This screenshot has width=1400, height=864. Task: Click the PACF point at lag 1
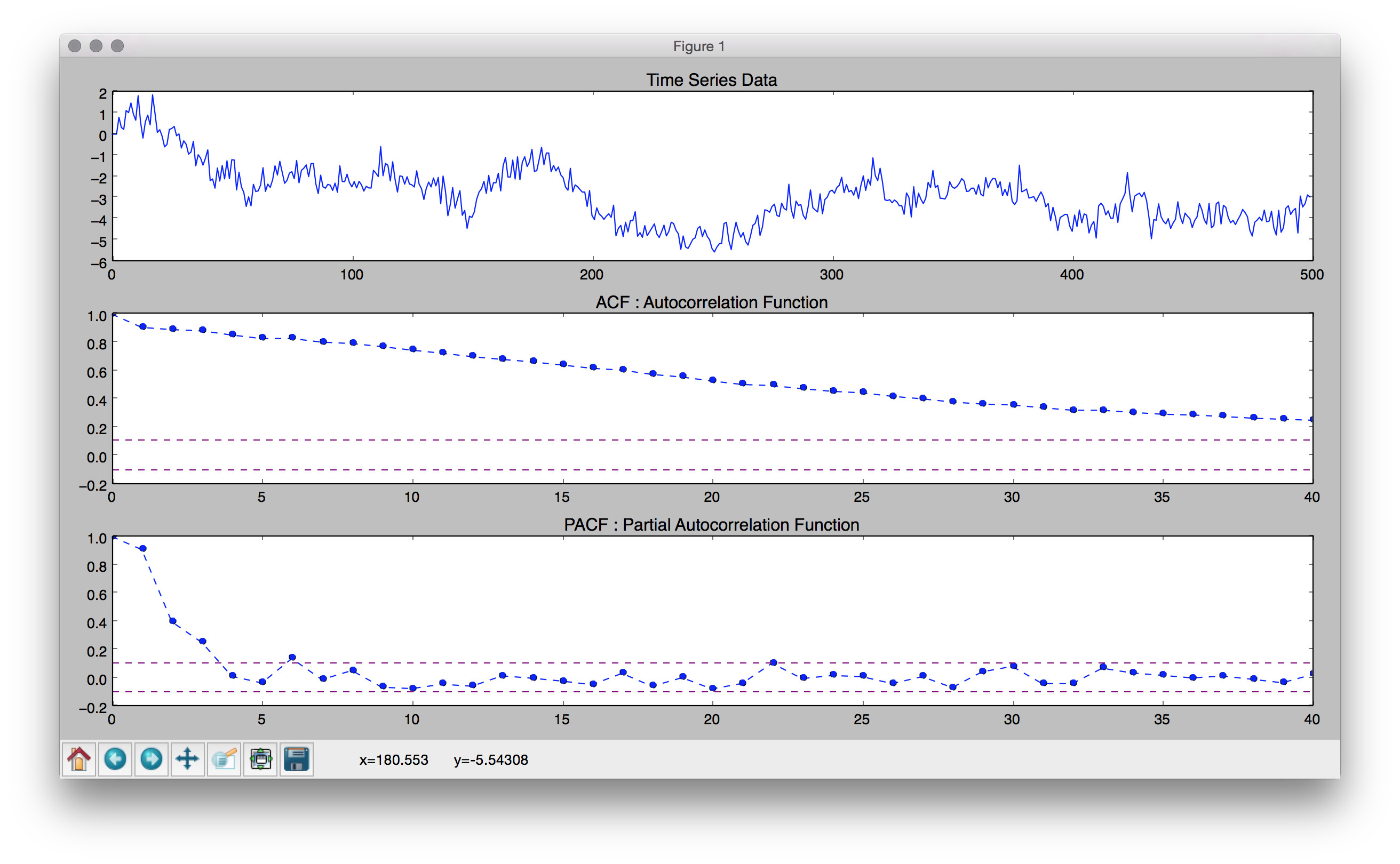[x=143, y=549]
